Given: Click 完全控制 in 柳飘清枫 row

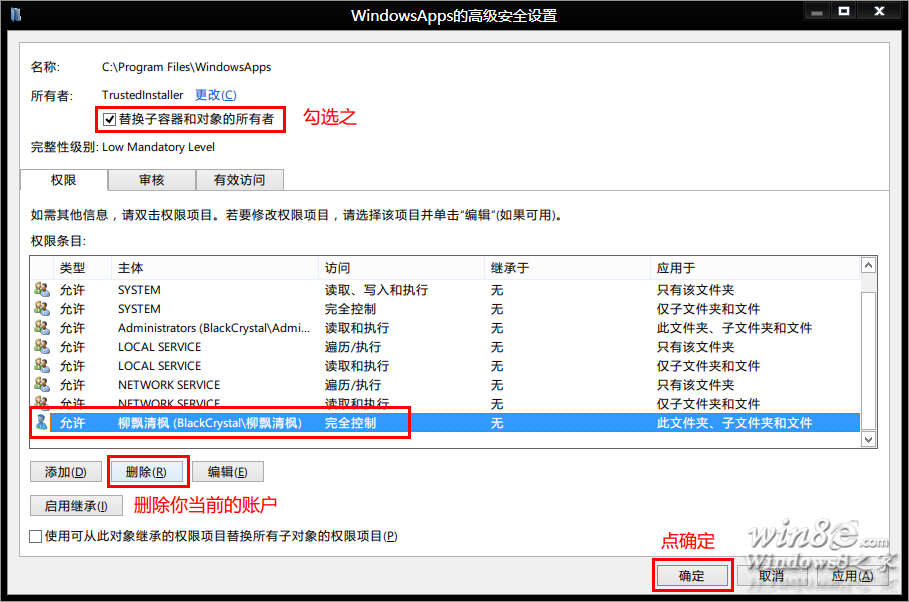Looking at the screenshot, I should (350, 423).
